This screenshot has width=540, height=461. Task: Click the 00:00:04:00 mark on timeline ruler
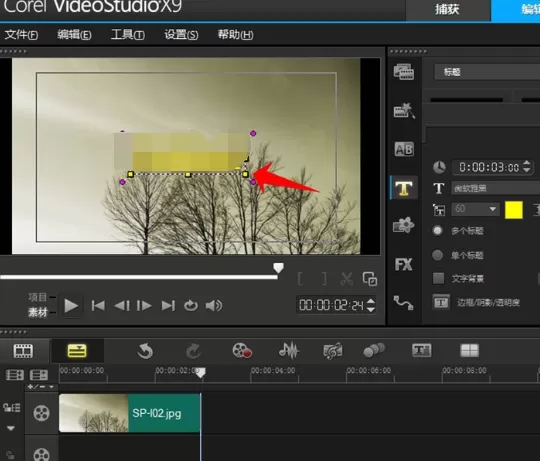coord(273,370)
